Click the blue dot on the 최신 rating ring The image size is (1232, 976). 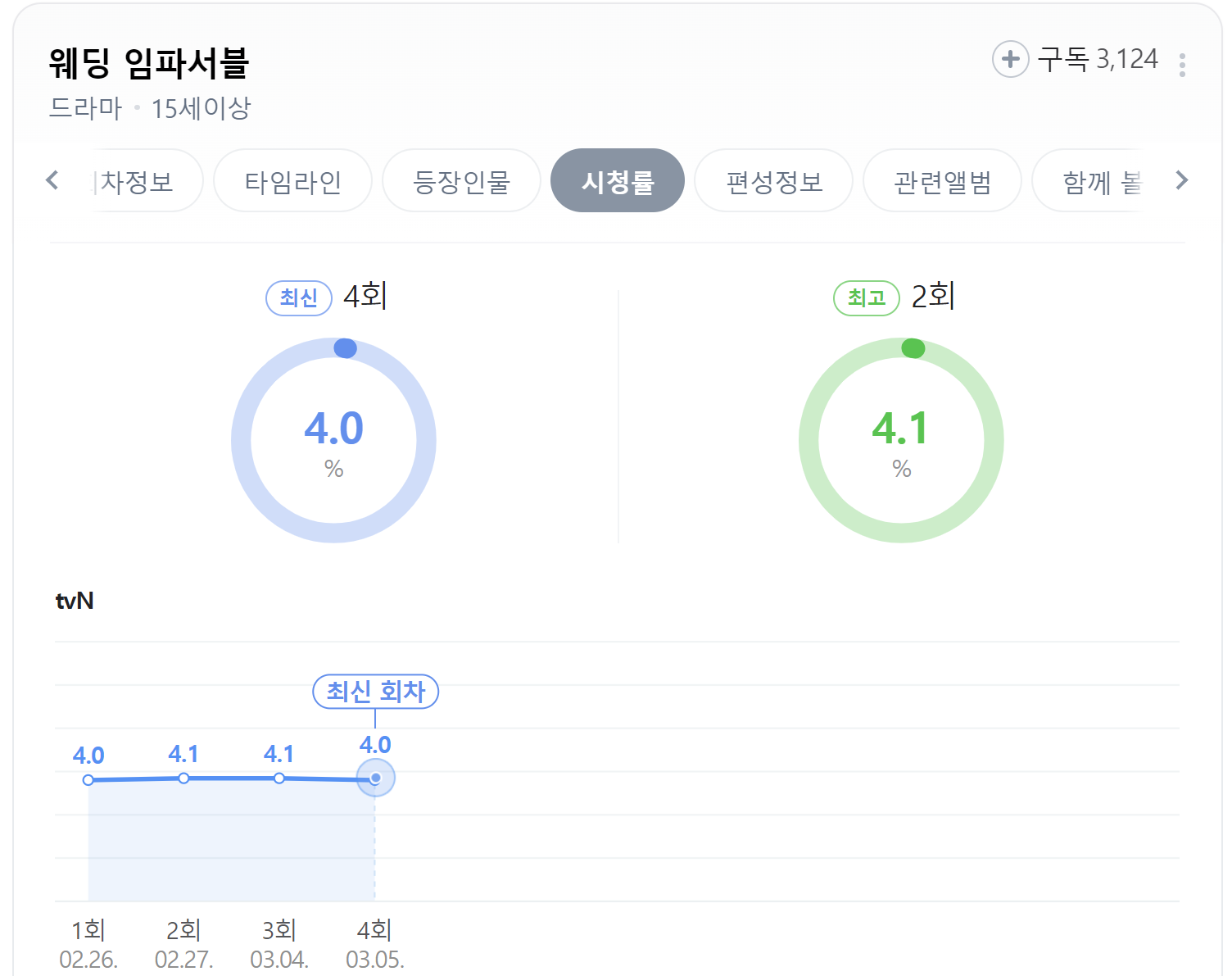[x=346, y=348]
